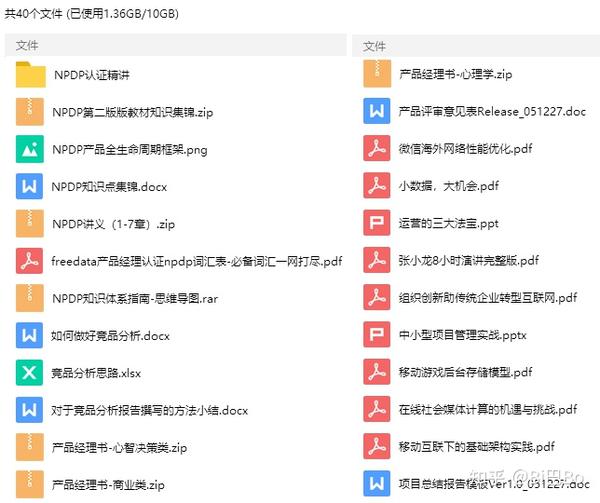The width and height of the screenshot is (600, 503).
Task: Click the Word icon for NPDP知识点集锦.docx
Action: pyautogui.click(x=29, y=186)
